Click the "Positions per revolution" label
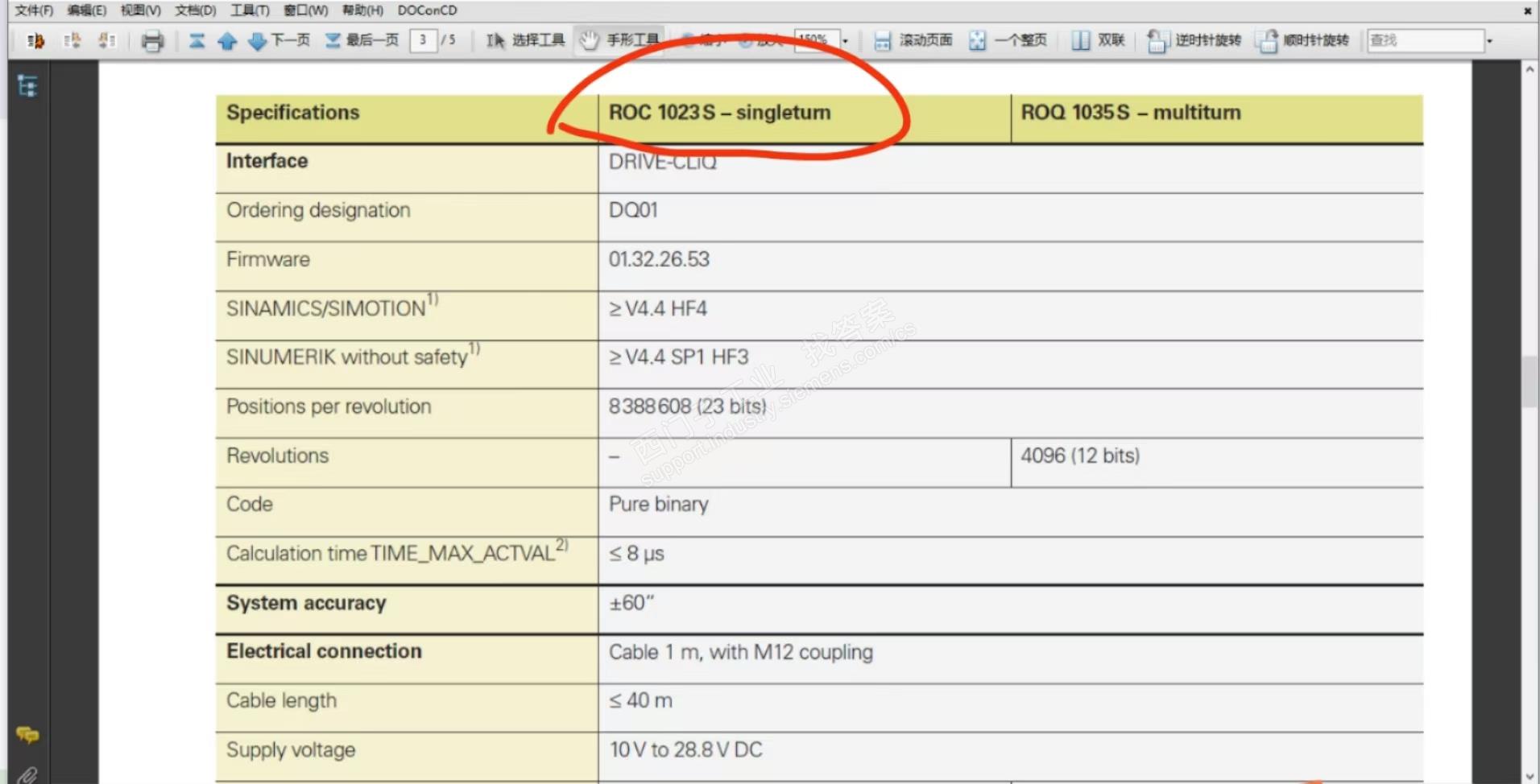Screen dimensions: 1540x784 point(329,406)
